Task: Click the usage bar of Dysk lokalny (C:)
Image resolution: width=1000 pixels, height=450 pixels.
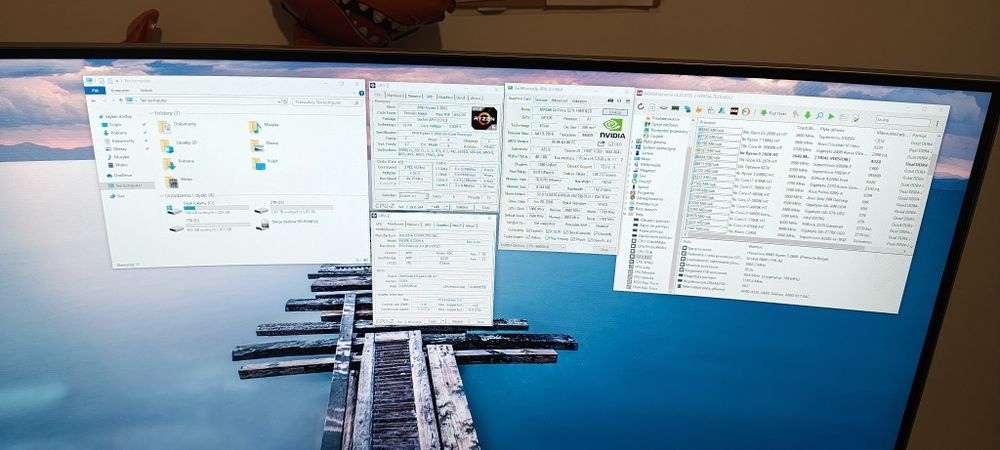Action: [216, 208]
